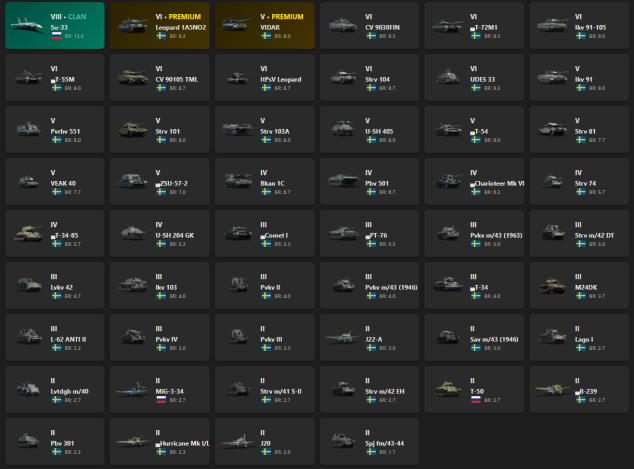Open the premium Leopard 1A5NO2 card
The width and height of the screenshot is (634, 469).
(x=157, y=25)
